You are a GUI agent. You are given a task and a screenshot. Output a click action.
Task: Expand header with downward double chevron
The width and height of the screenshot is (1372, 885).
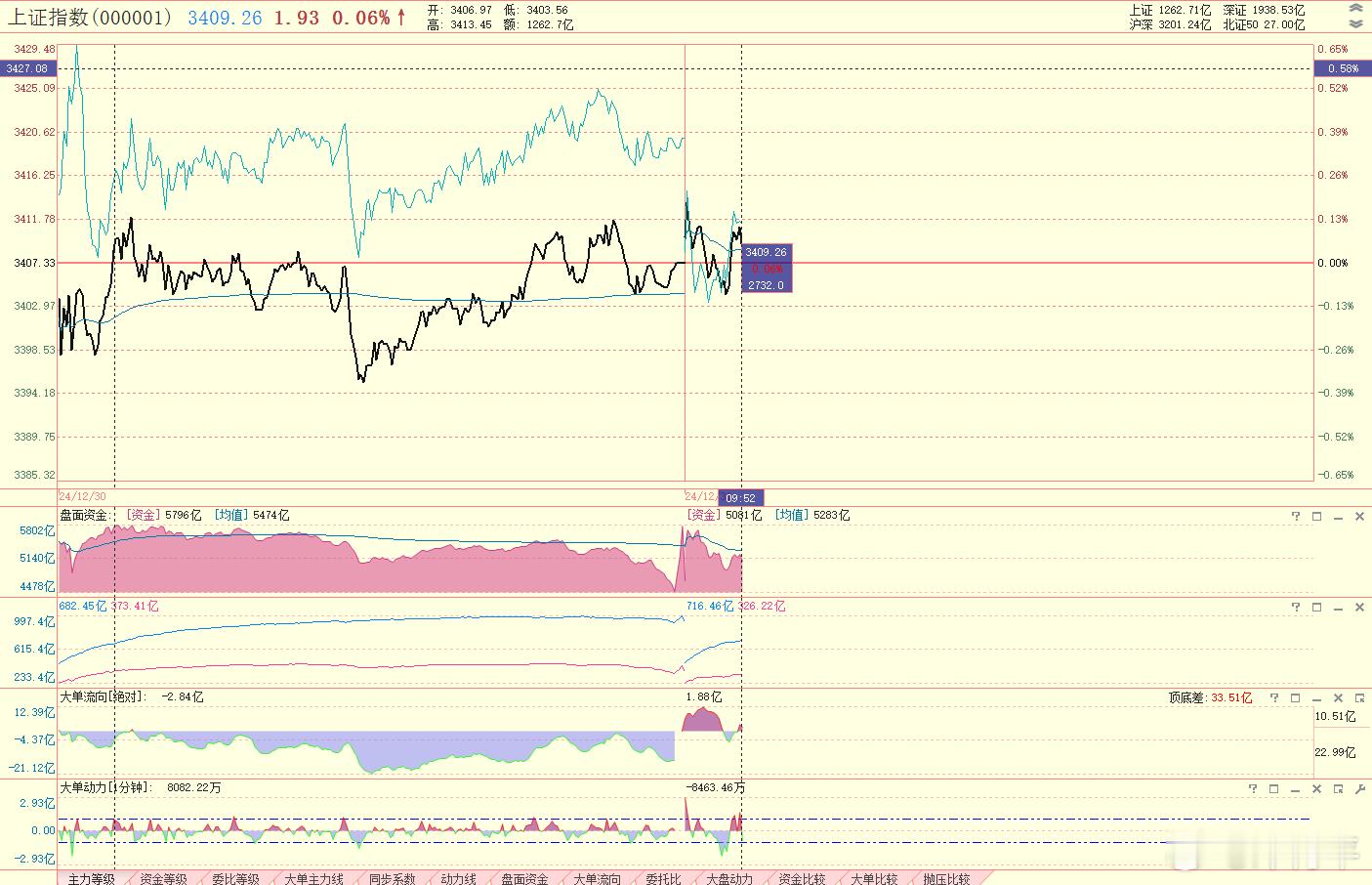(x=1355, y=24)
